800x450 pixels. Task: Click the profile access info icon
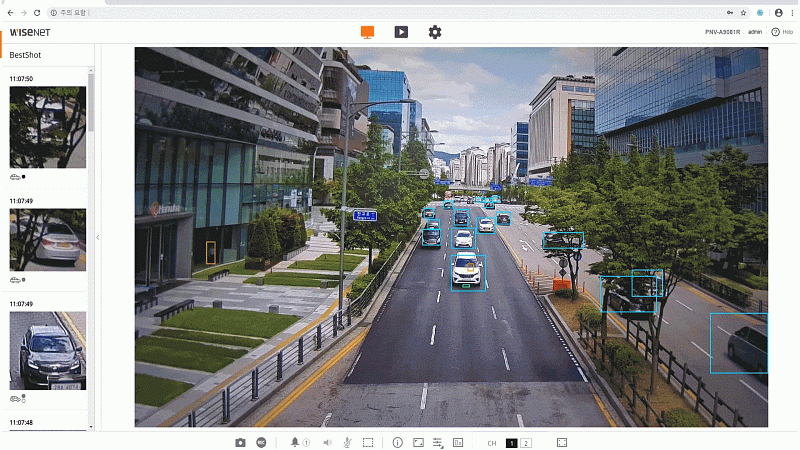pos(458,443)
